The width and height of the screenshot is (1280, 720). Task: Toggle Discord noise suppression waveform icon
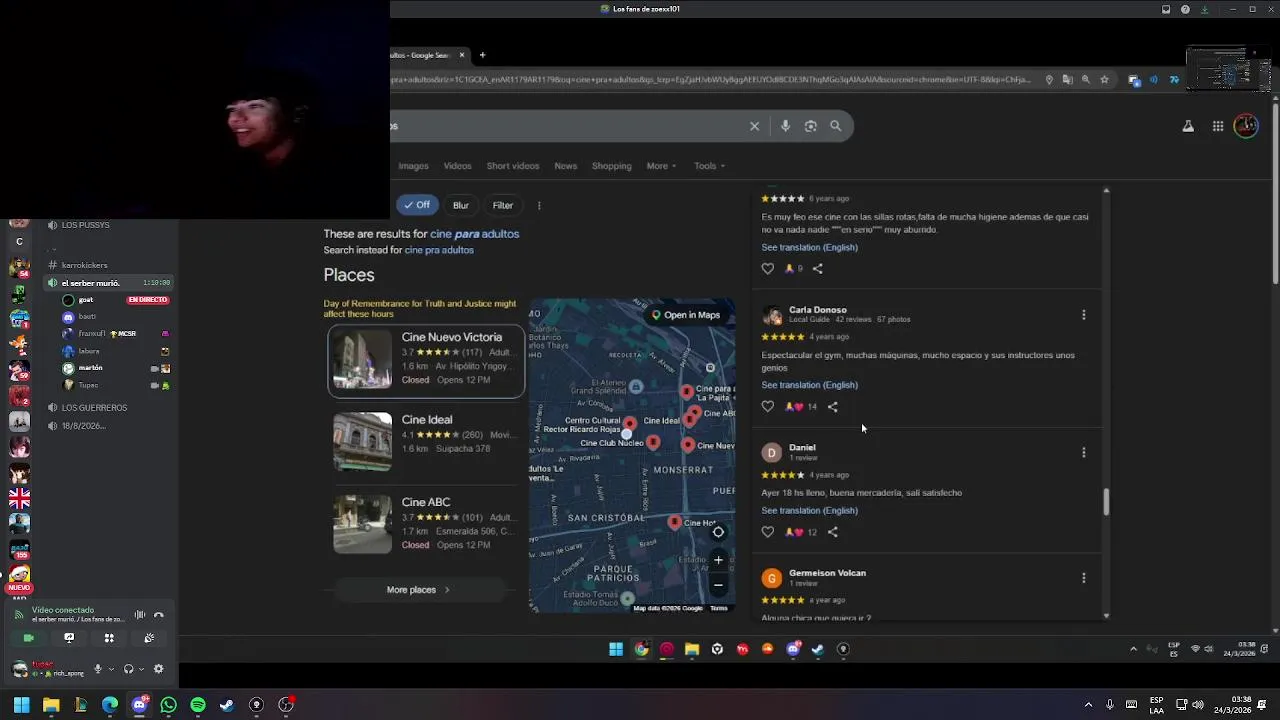(x=140, y=614)
